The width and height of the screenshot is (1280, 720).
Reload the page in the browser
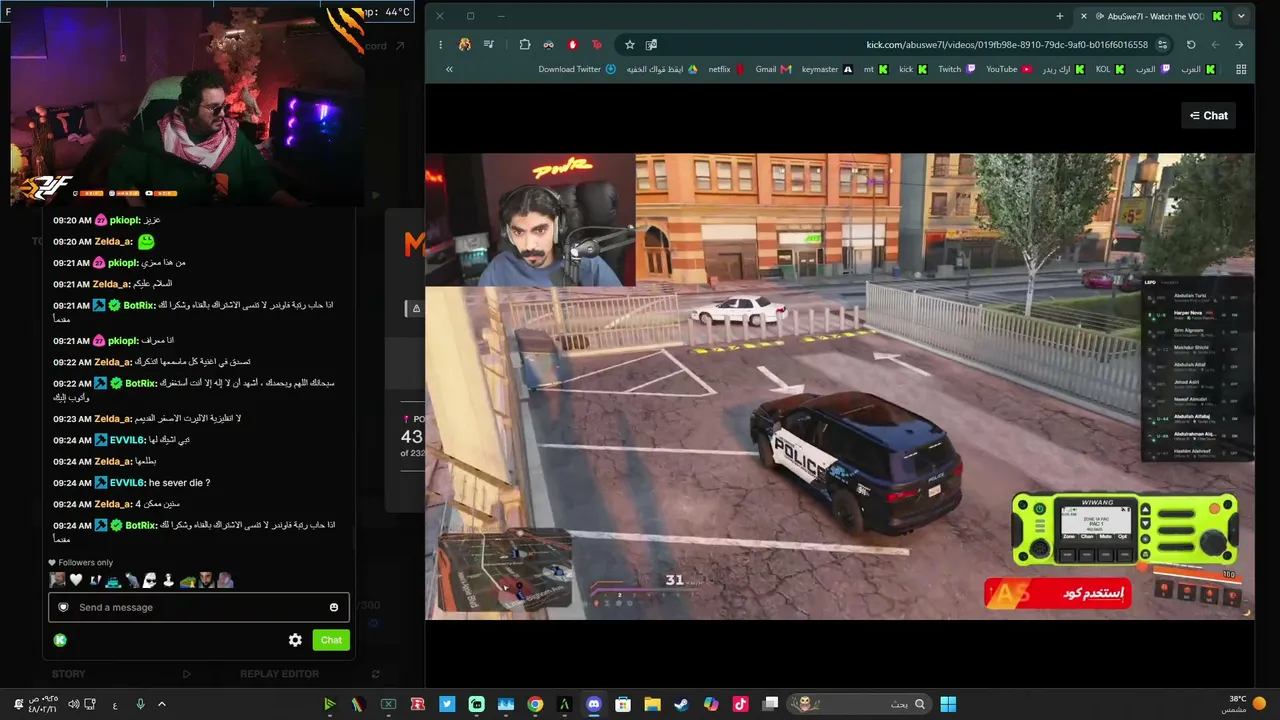pyautogui.click(x=1191, y=44)
